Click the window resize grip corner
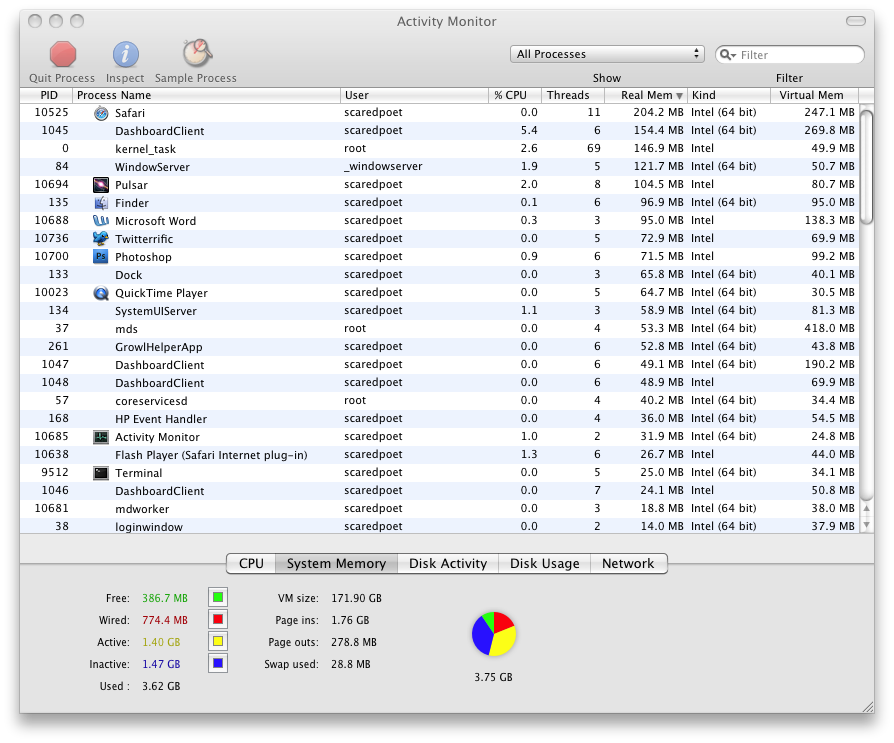894x743 pixels. click(x=868, y=707)
